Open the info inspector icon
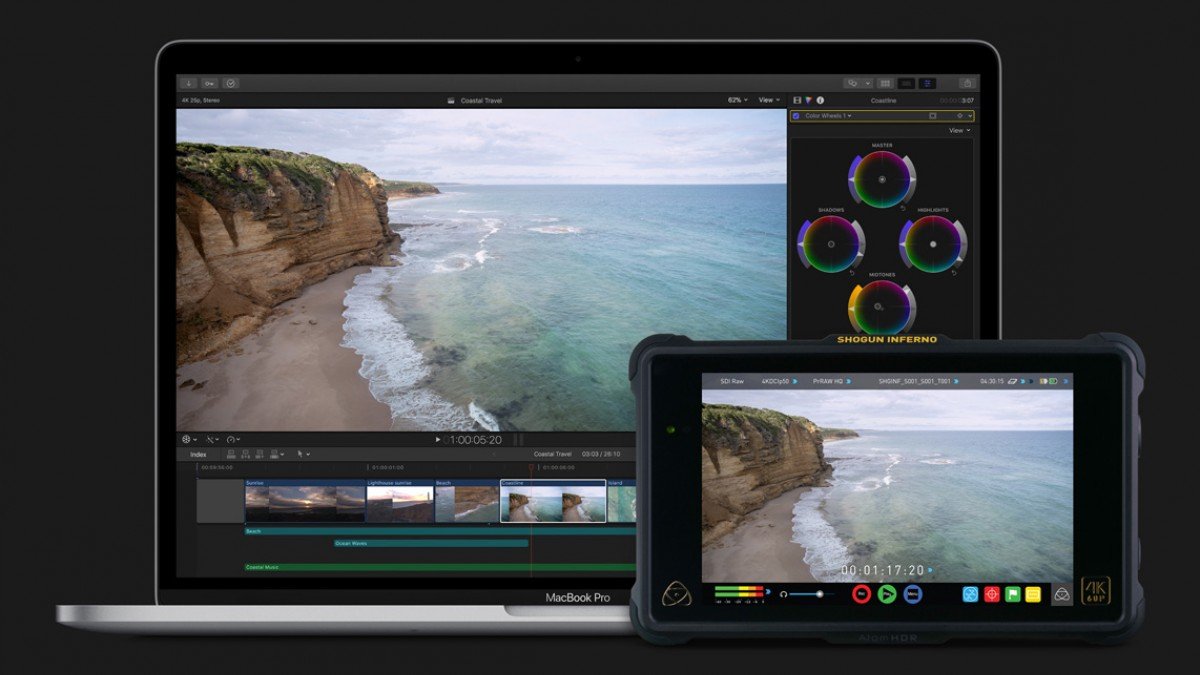This screenshot has height=675, width=1200. coord(820,100)
